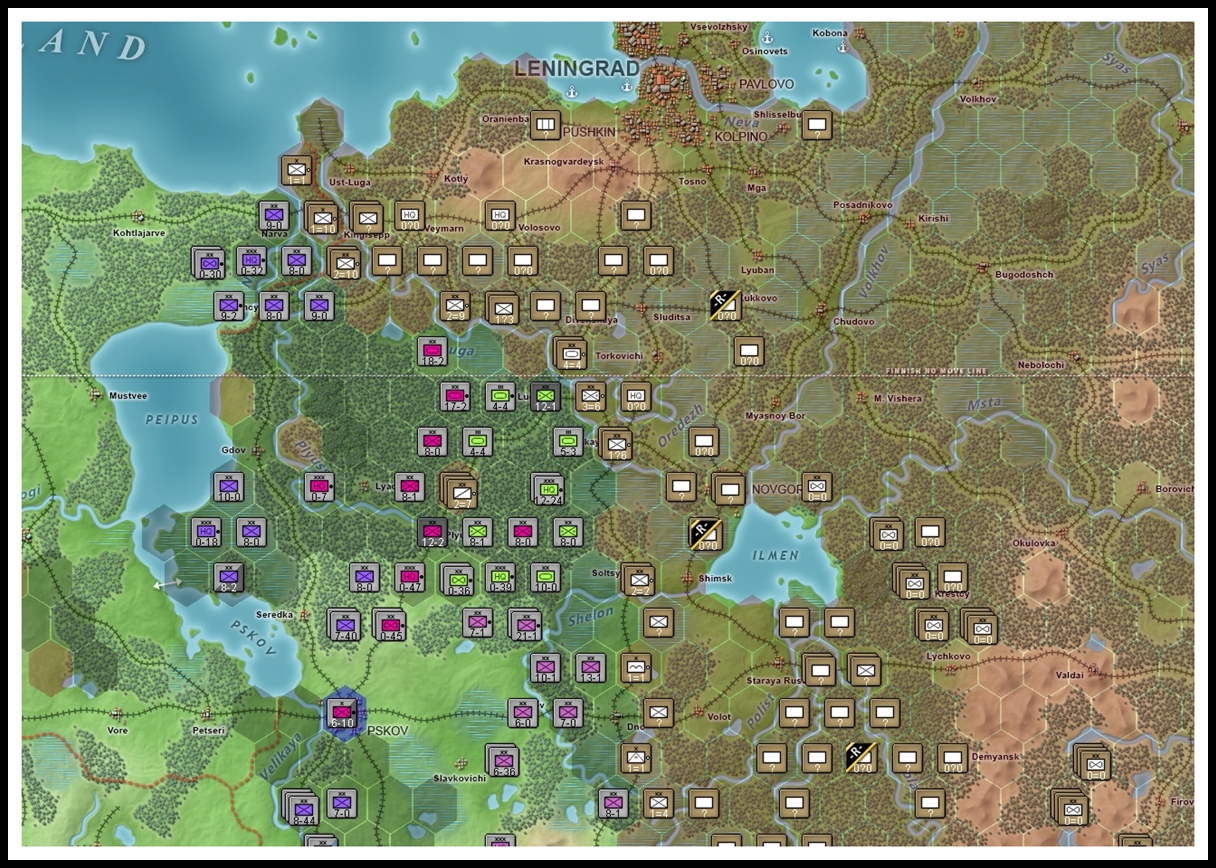Select the rail repair unit near Shimsk
Viewport: 1216px width, 868px height.
pyautogui.click(x=706, y=534)
